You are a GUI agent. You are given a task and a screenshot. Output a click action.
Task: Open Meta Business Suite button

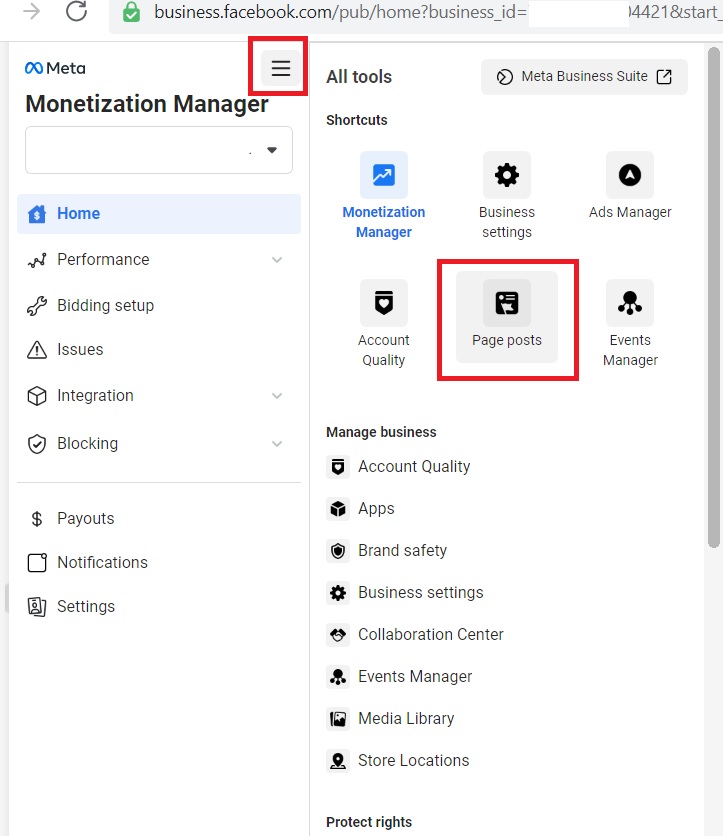584,77
